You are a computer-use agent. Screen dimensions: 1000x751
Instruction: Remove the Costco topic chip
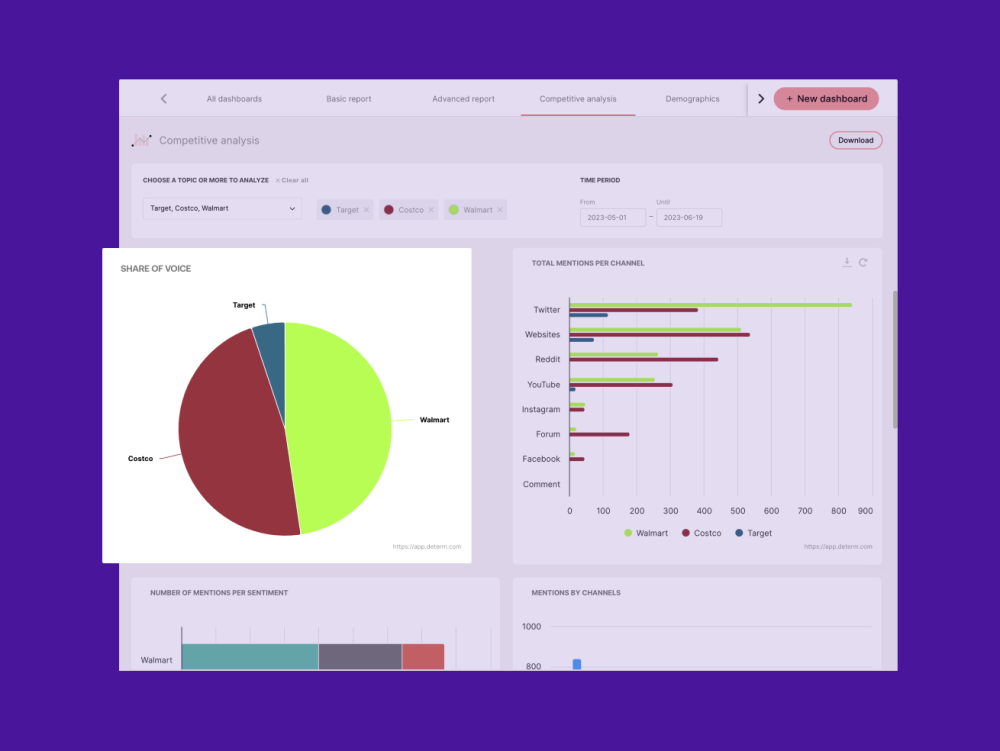(x=431, y=210)
